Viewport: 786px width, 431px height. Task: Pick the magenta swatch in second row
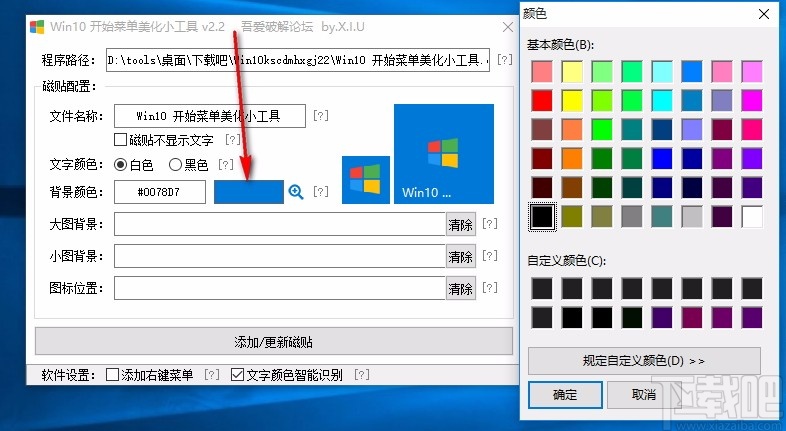click(x=752, y=100)
